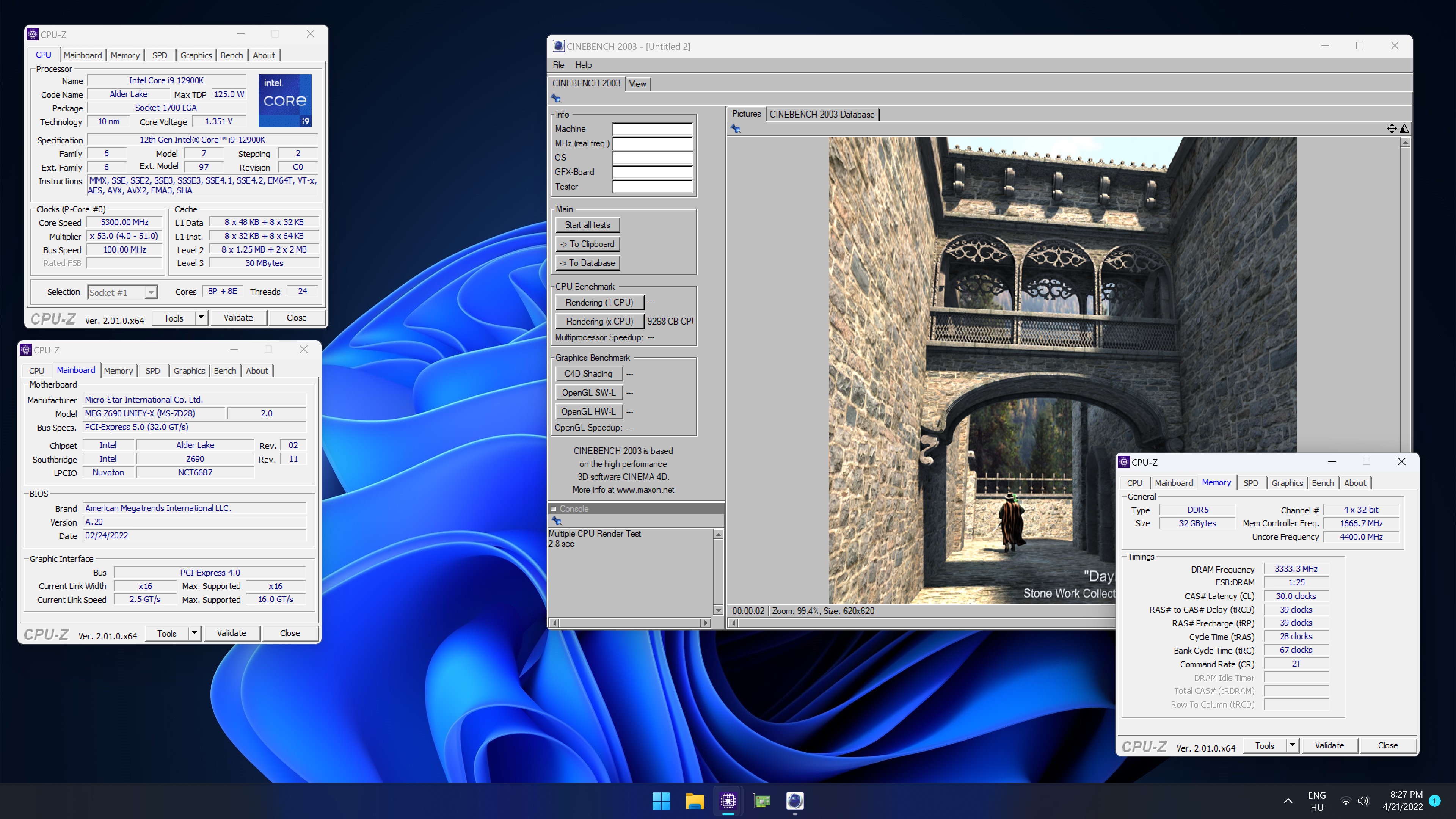Open network Wi-Fi tray icon
1456x819 pixels.
pos(1346,801)
